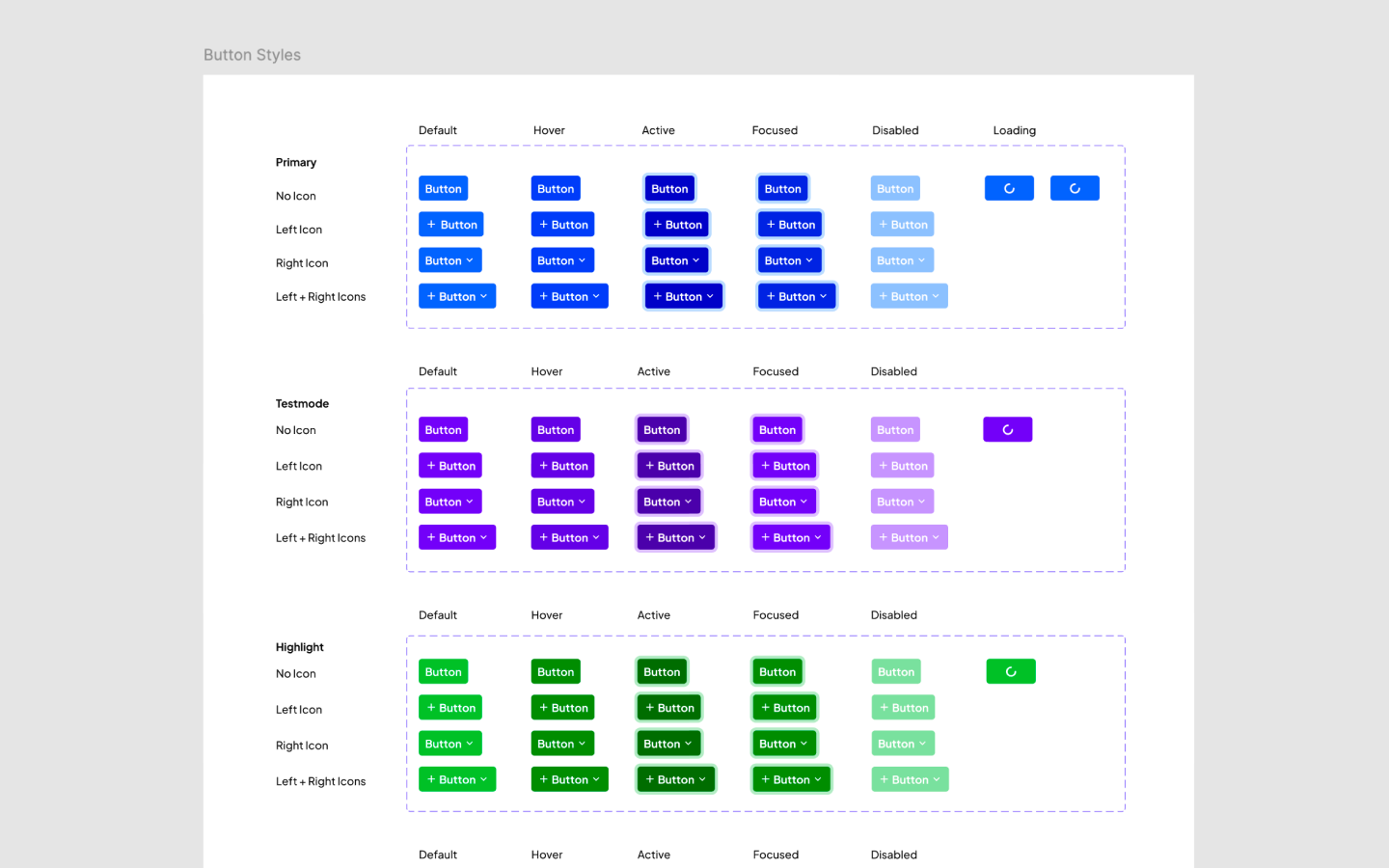The width and height of the screenshot is (1389, 868).
Task: Click the plus icon on Testmode hover Left Icon button
Action: pos(543,465)
